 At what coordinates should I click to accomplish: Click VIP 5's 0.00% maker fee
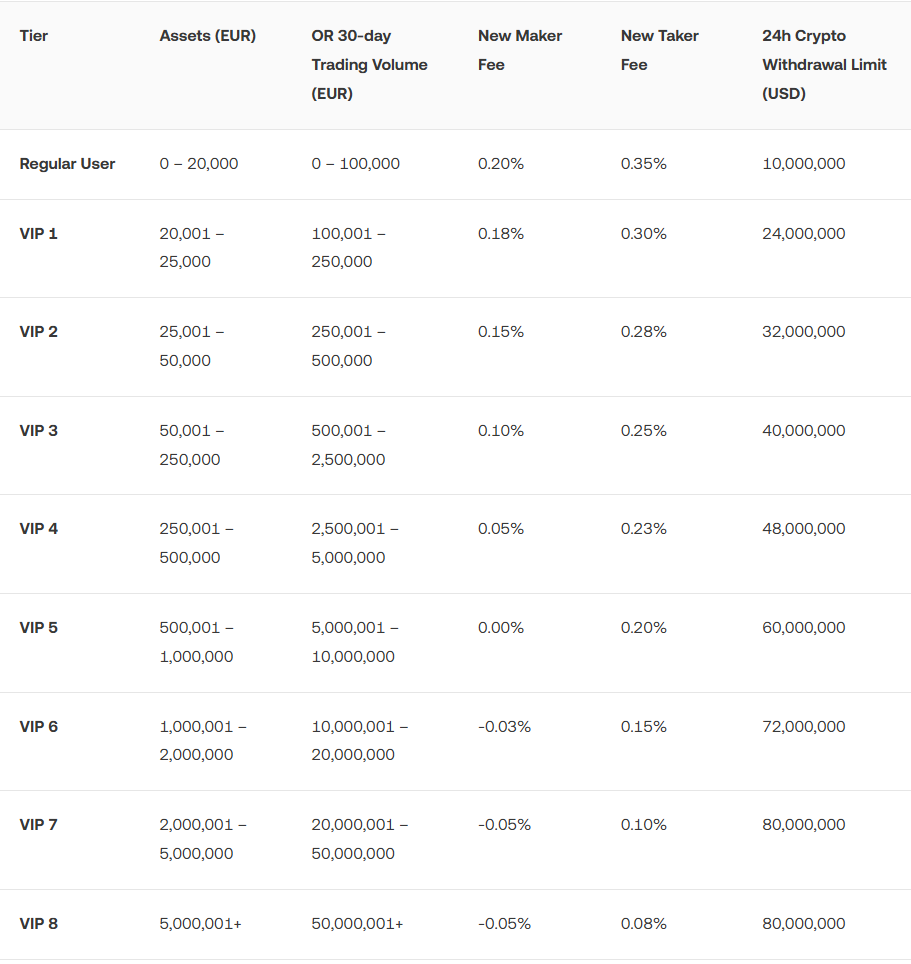click(x=501, y=628)
